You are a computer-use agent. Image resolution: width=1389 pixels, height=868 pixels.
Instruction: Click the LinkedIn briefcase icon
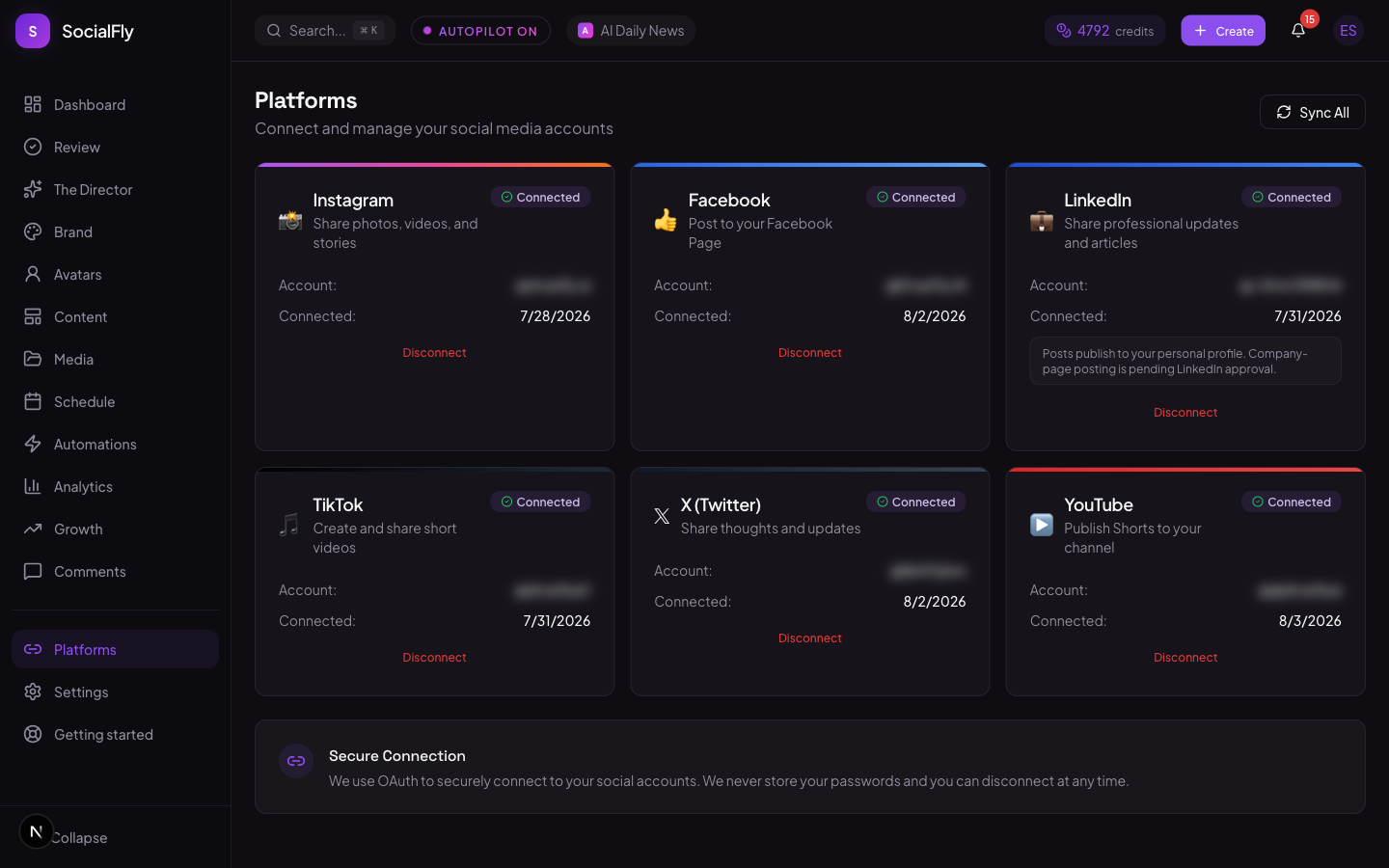1042,221
